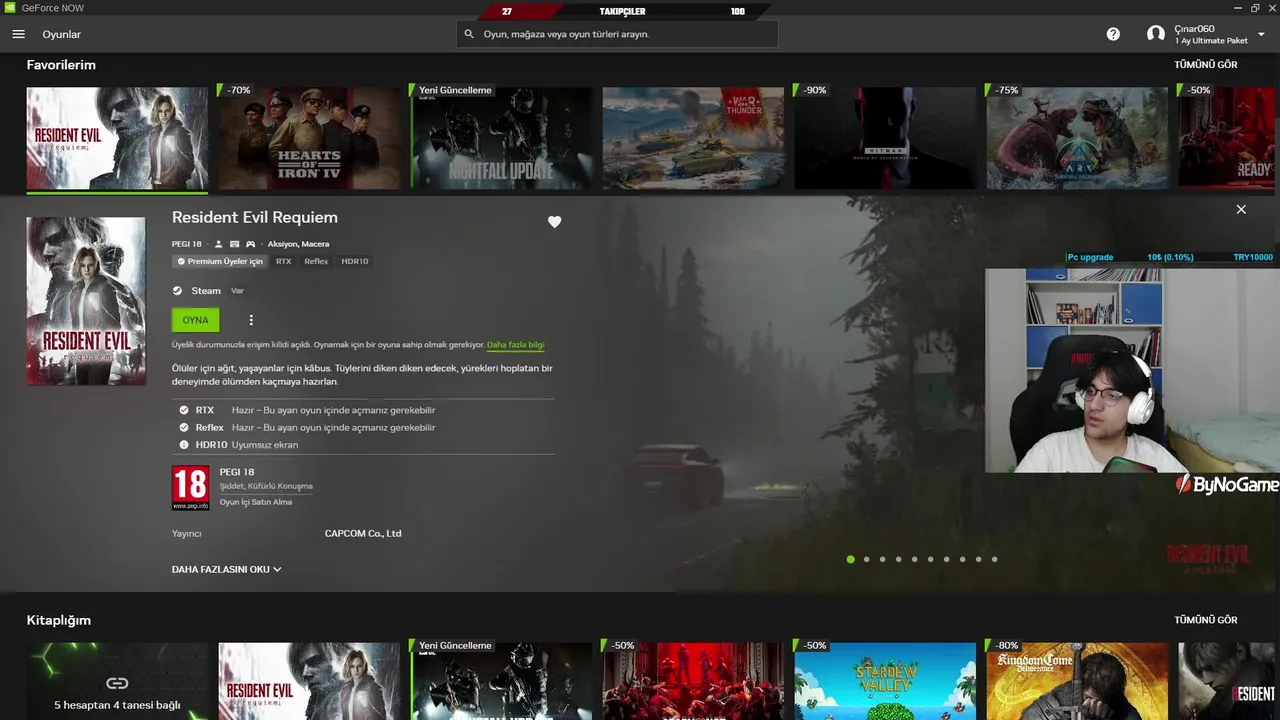Click the Premium Üyeler için badge
1280x720 pixels.
click(x=220, y=261)
